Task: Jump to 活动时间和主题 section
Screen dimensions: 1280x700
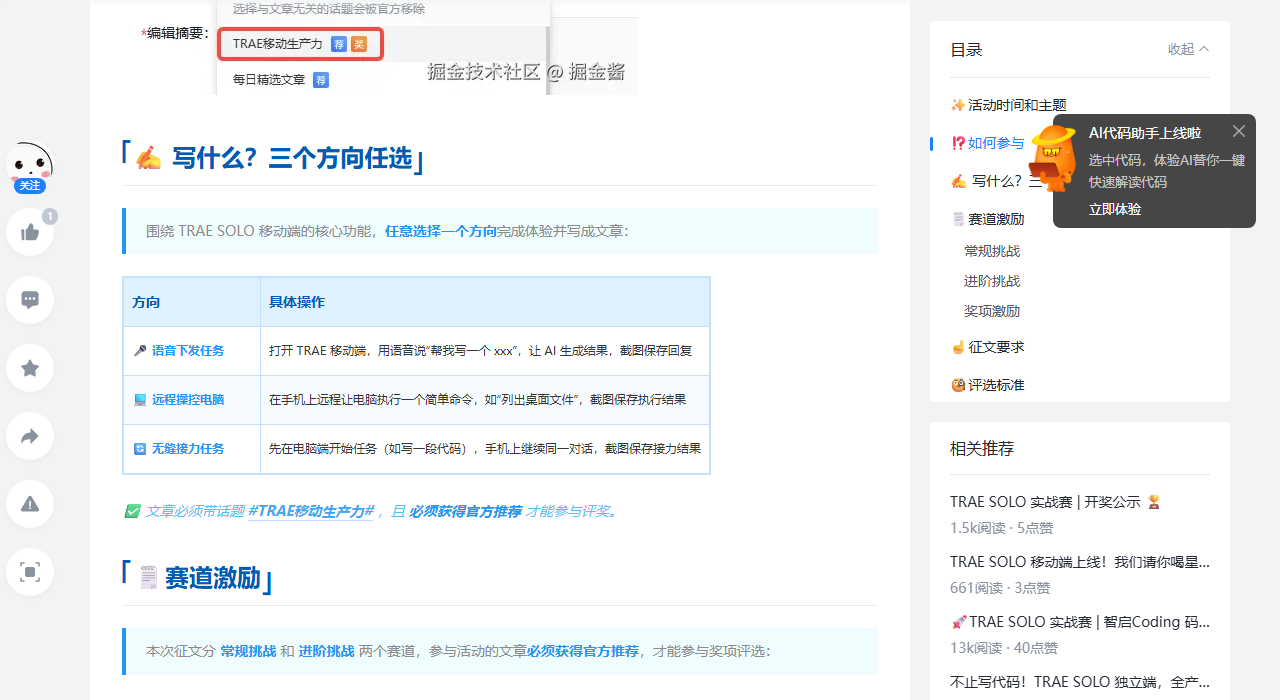Action: [x=1009, y=105]
